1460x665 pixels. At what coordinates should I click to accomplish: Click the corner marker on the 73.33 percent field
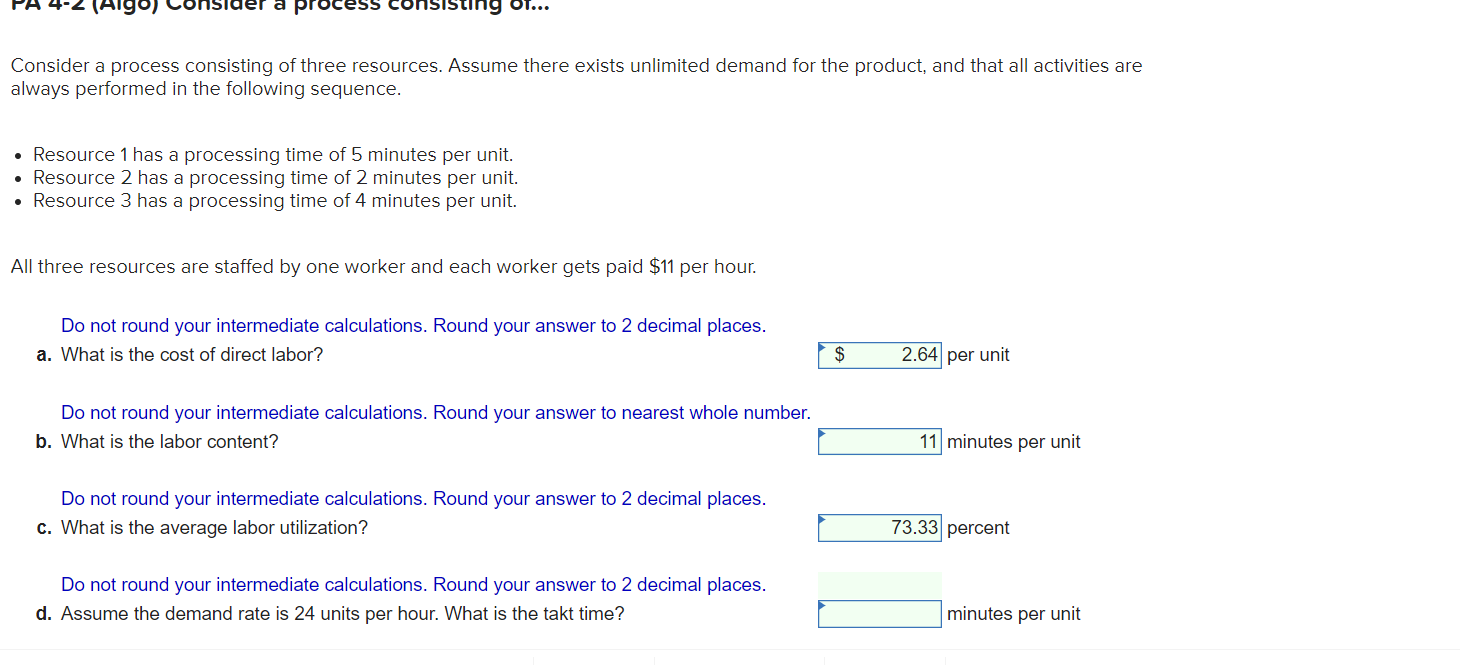click(822, 518)
